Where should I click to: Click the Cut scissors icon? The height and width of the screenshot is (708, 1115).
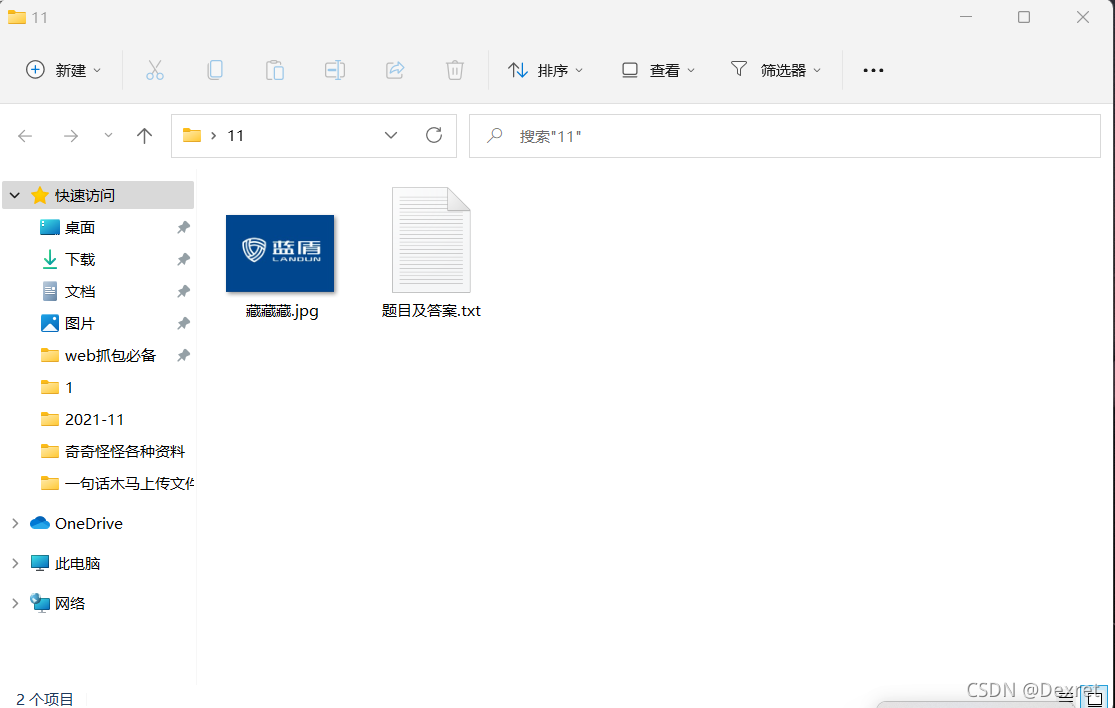point(154,70)
